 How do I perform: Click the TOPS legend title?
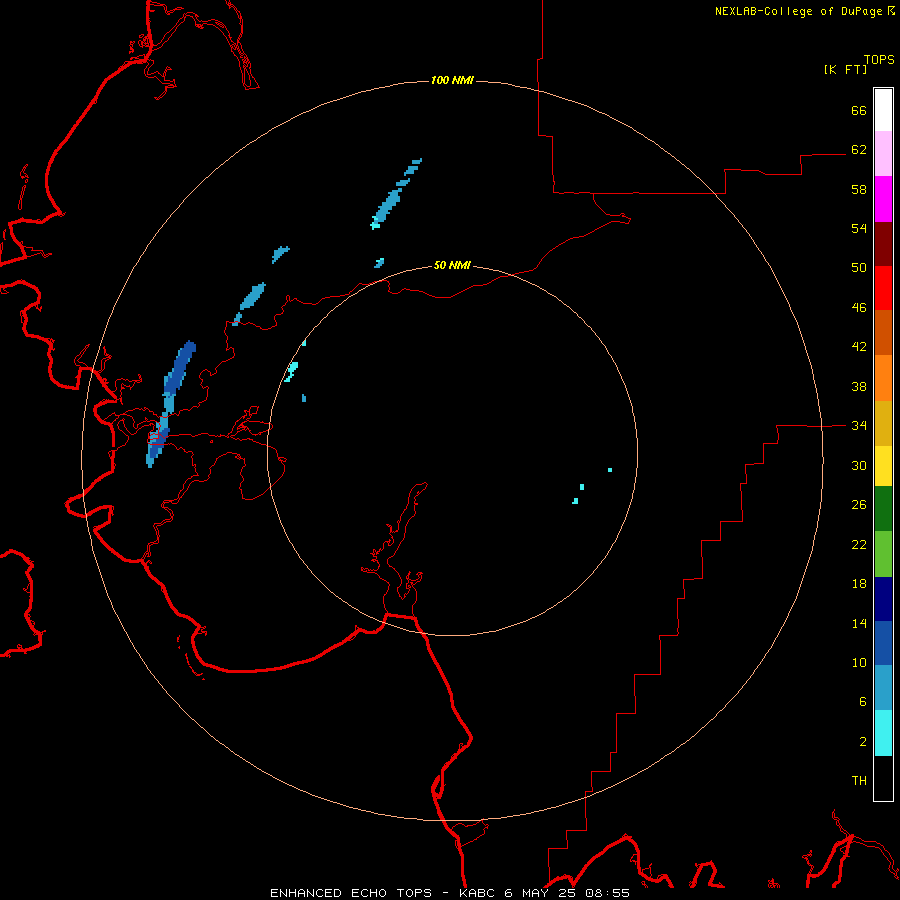pyautogui.click(x=879, y=59)
